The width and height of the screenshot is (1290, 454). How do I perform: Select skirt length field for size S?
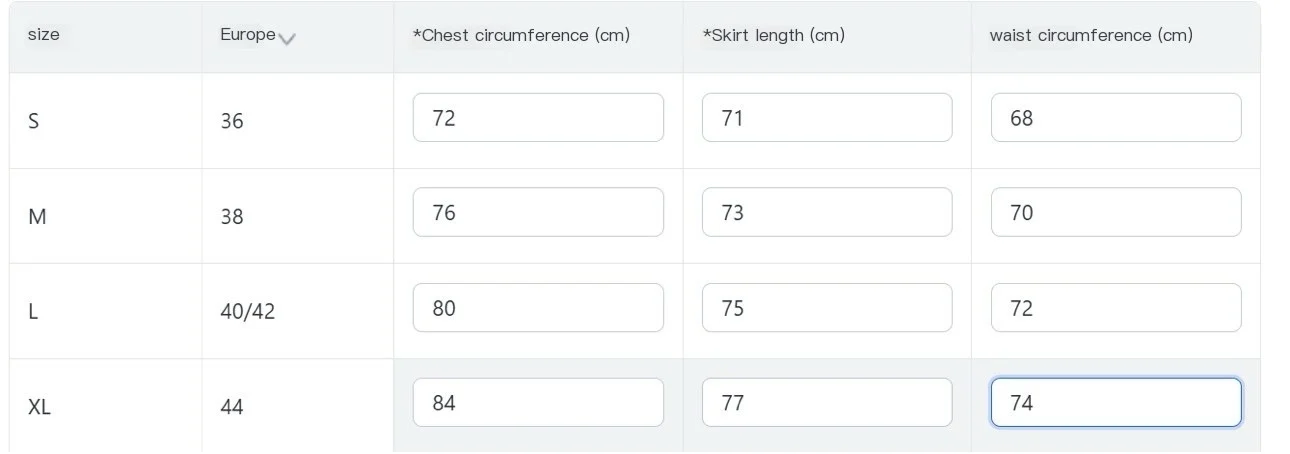[827, 118]
